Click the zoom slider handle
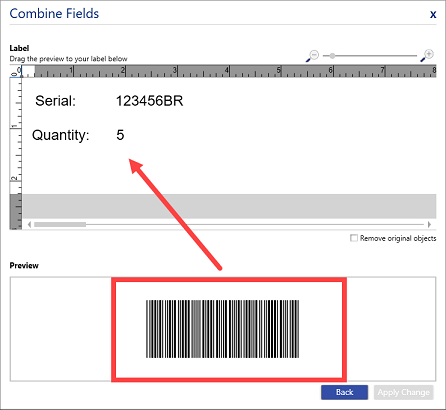The height and width of the screenshot is (410, 446). (332, 56)
